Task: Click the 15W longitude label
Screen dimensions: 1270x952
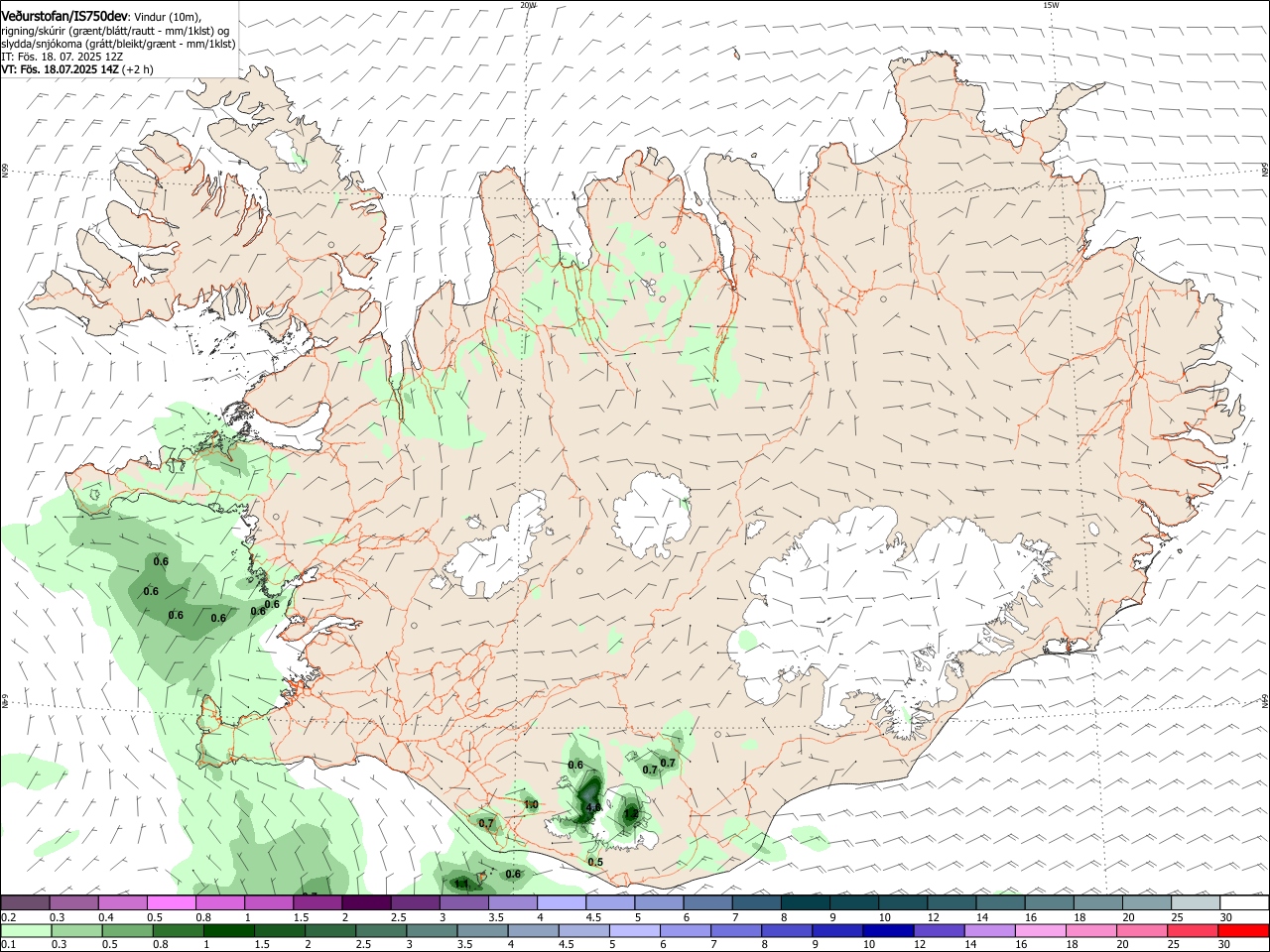Action: [1051, 5]
